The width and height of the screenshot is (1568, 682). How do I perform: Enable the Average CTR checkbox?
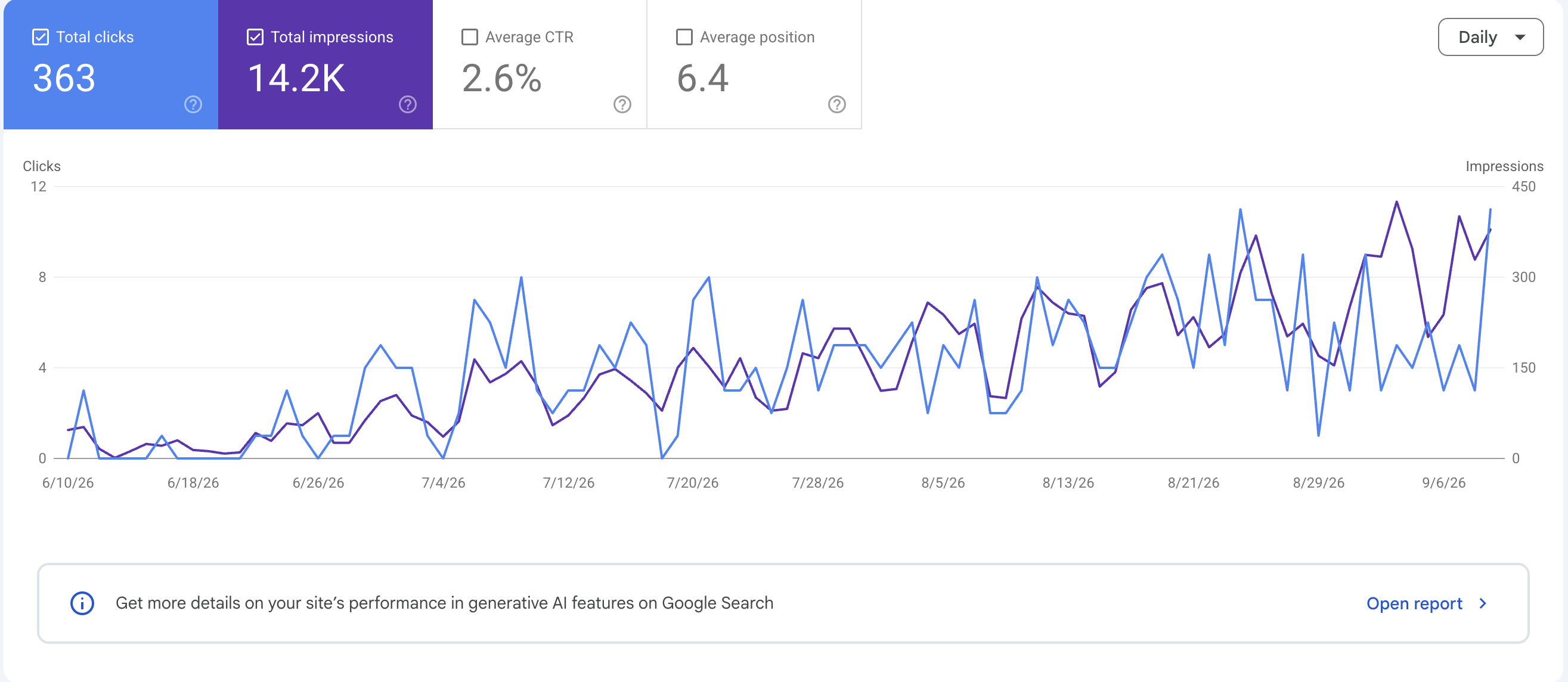click(469, 37)
